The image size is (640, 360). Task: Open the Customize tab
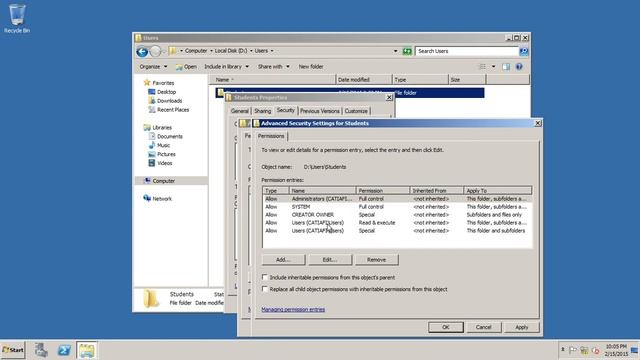pyautogui.click(x=356, y=111)
